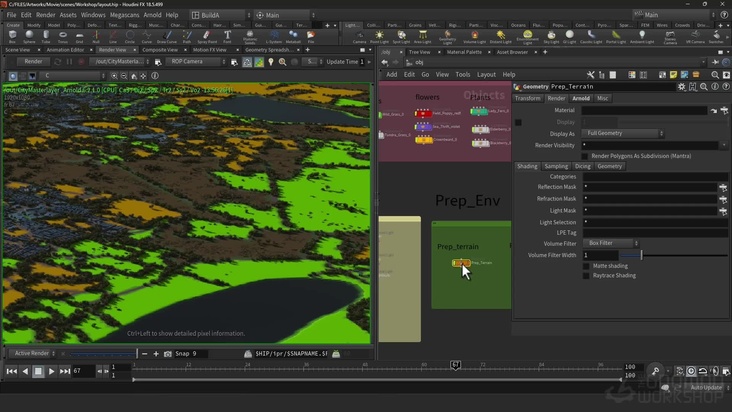
Task: Add an Environment Light from the shelf
Action: [x=527, y=36]
